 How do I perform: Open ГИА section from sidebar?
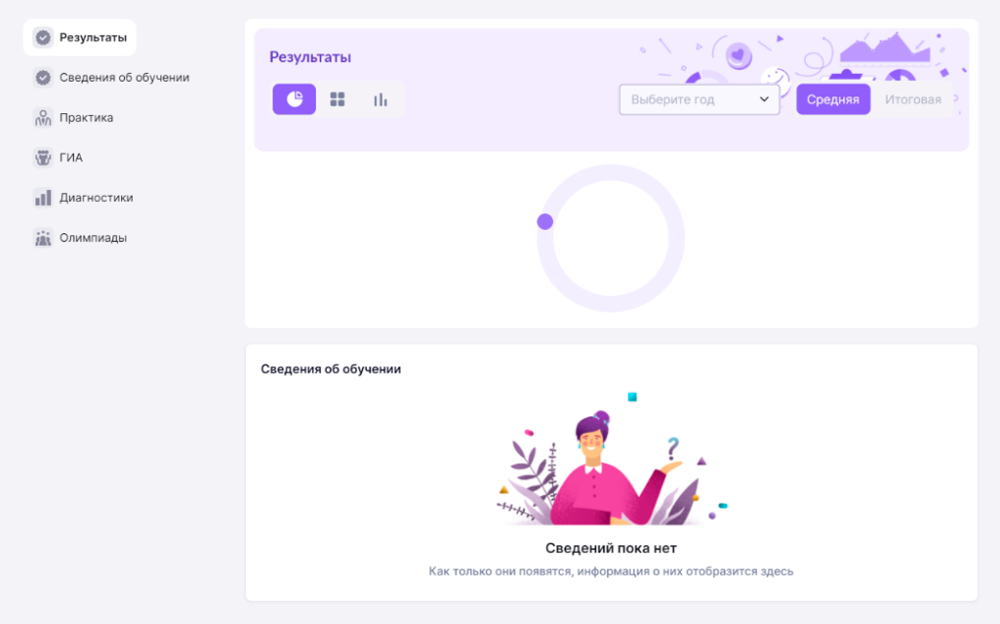(x=71, y=158)
